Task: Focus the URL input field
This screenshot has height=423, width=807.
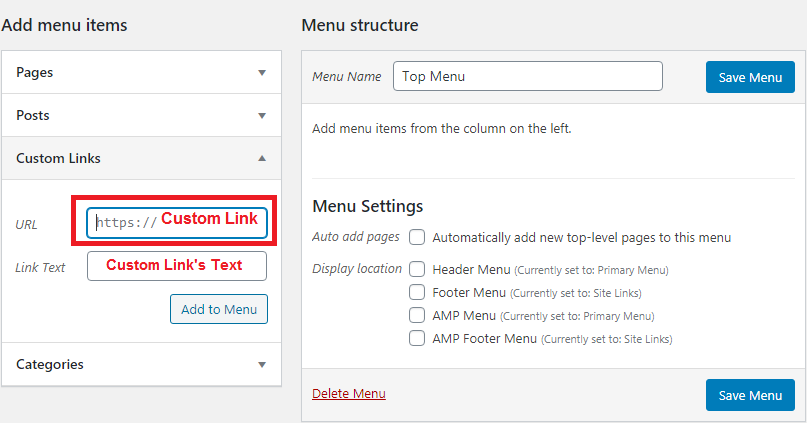Action: [177, 223]
